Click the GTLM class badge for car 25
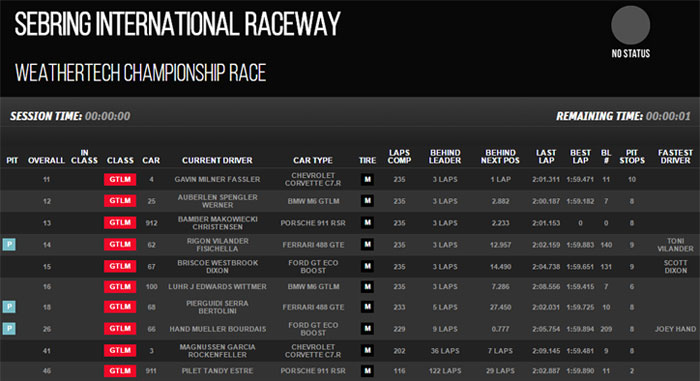 point(120,201)
